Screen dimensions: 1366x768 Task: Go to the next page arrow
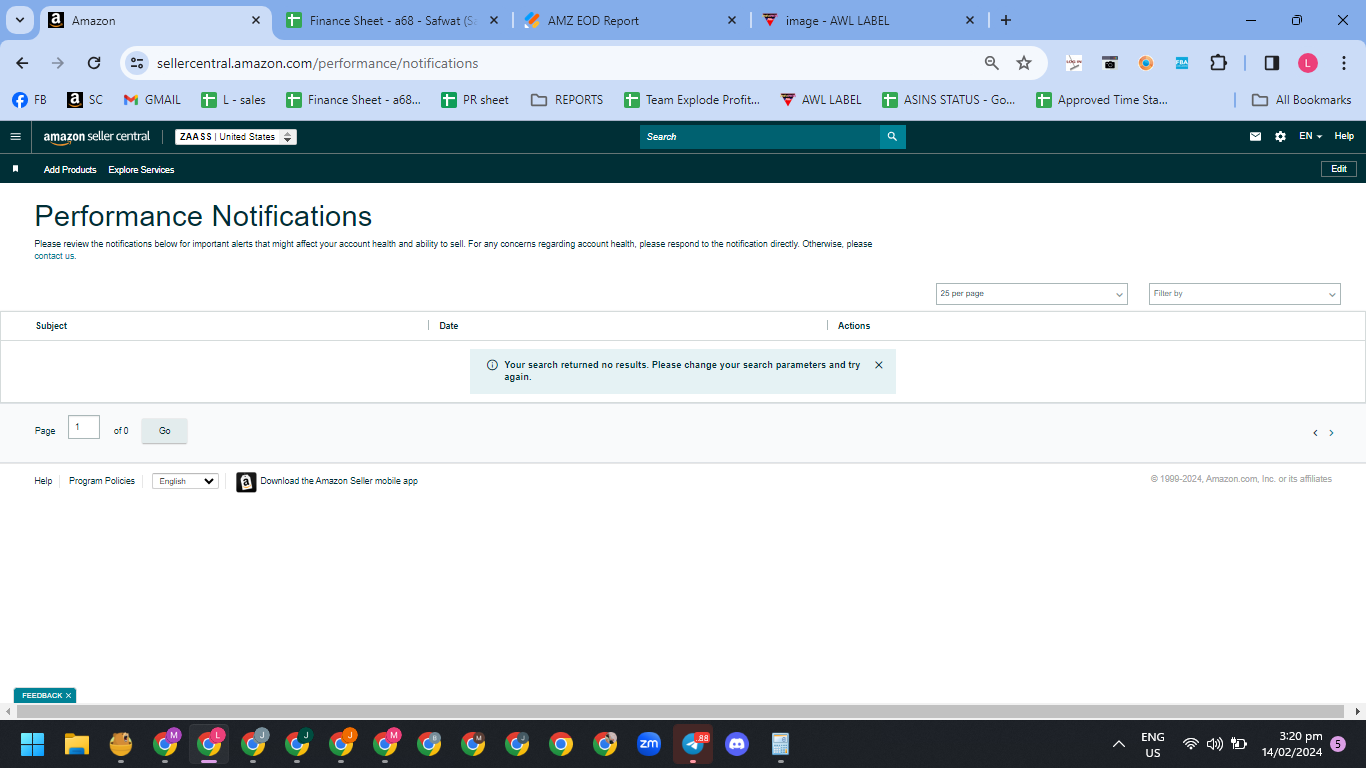point(1331,433)
